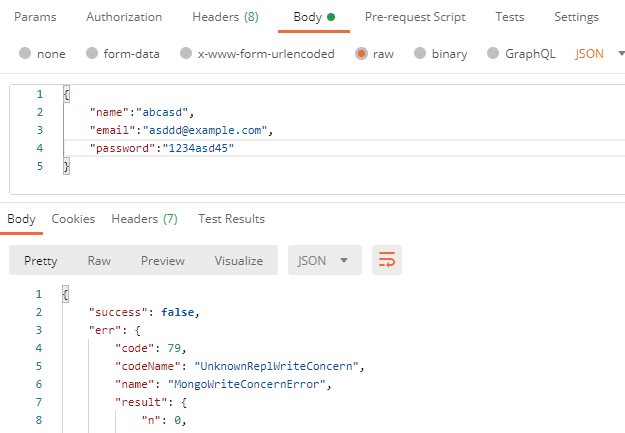Switch response view to Raw

(99, 260)
